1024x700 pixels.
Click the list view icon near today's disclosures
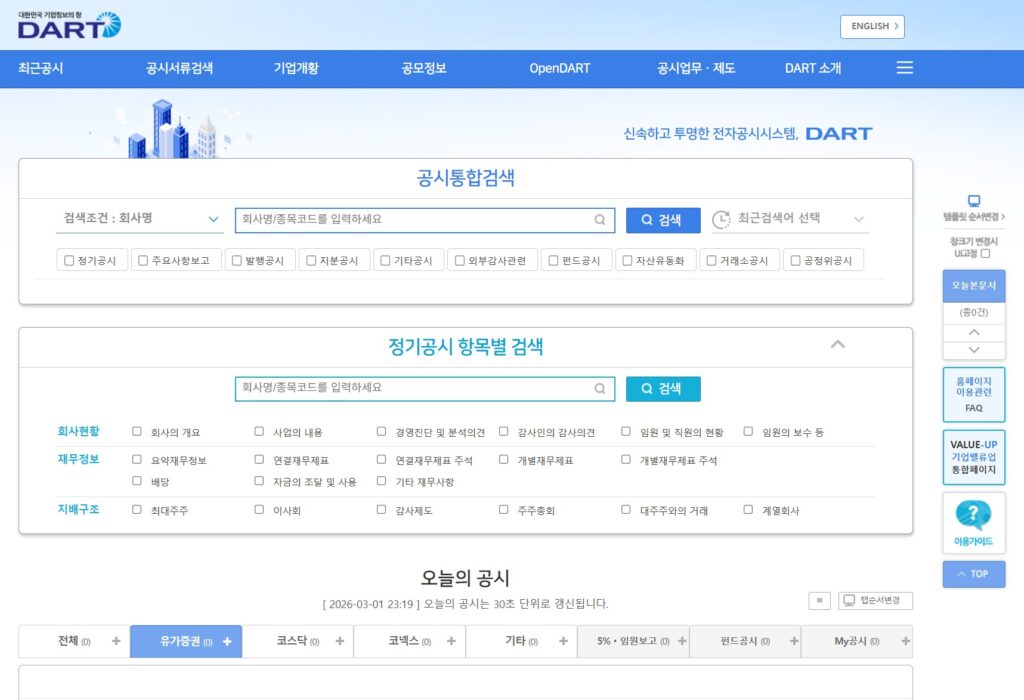coord(819,600)
